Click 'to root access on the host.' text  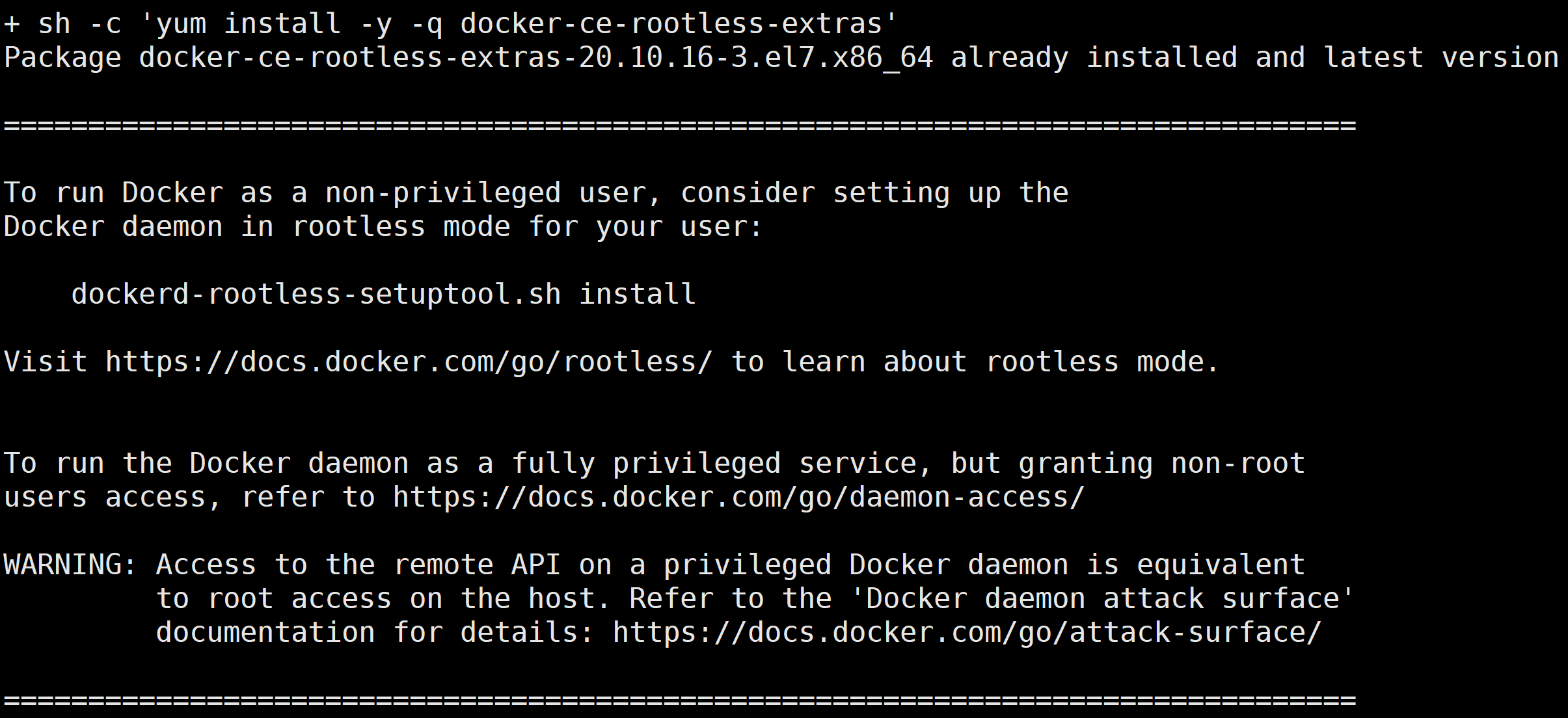tap(383, 599)
